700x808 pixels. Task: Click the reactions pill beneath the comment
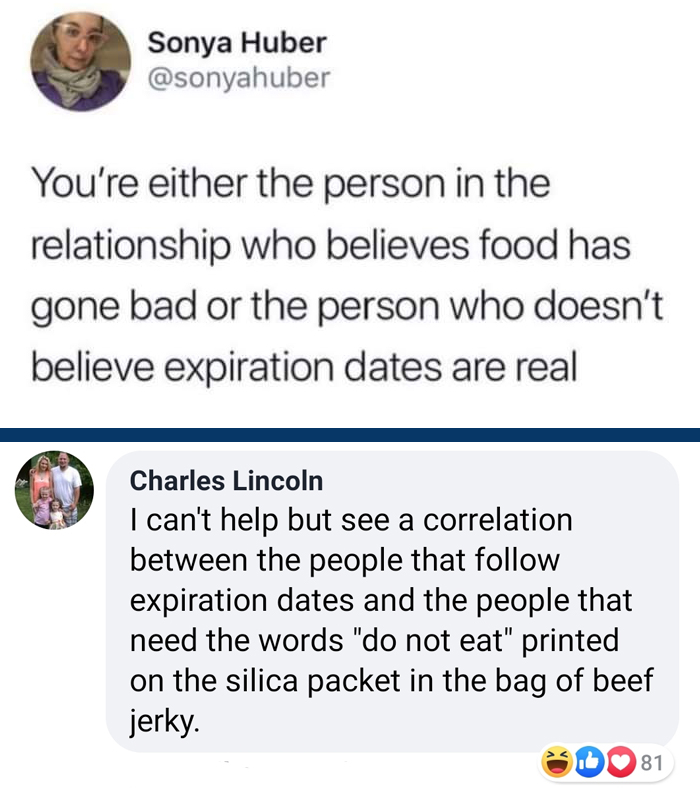coord(606,762)
